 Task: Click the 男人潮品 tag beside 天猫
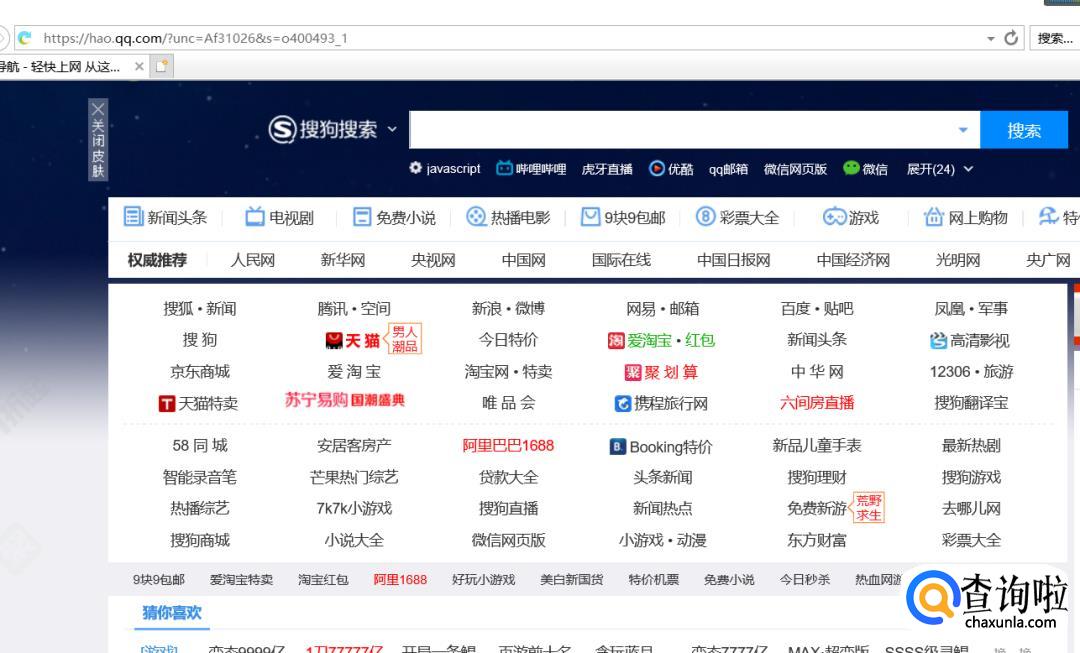point(405,339)
